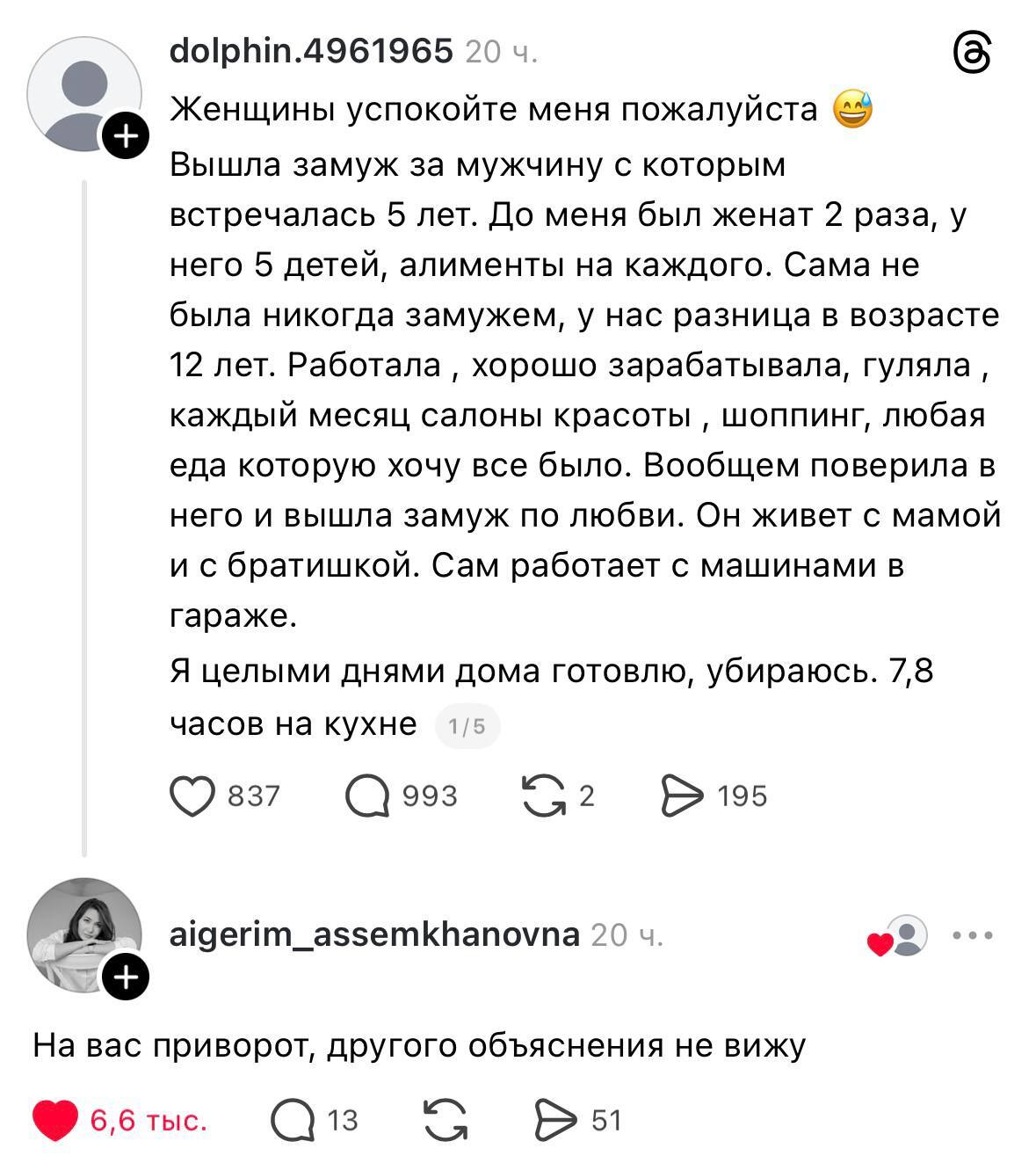Open the dolphin.4961965 profile by username
The height and width of the screenshot is (1163, 1036).
pyautogui.click(x=311, y=52)
